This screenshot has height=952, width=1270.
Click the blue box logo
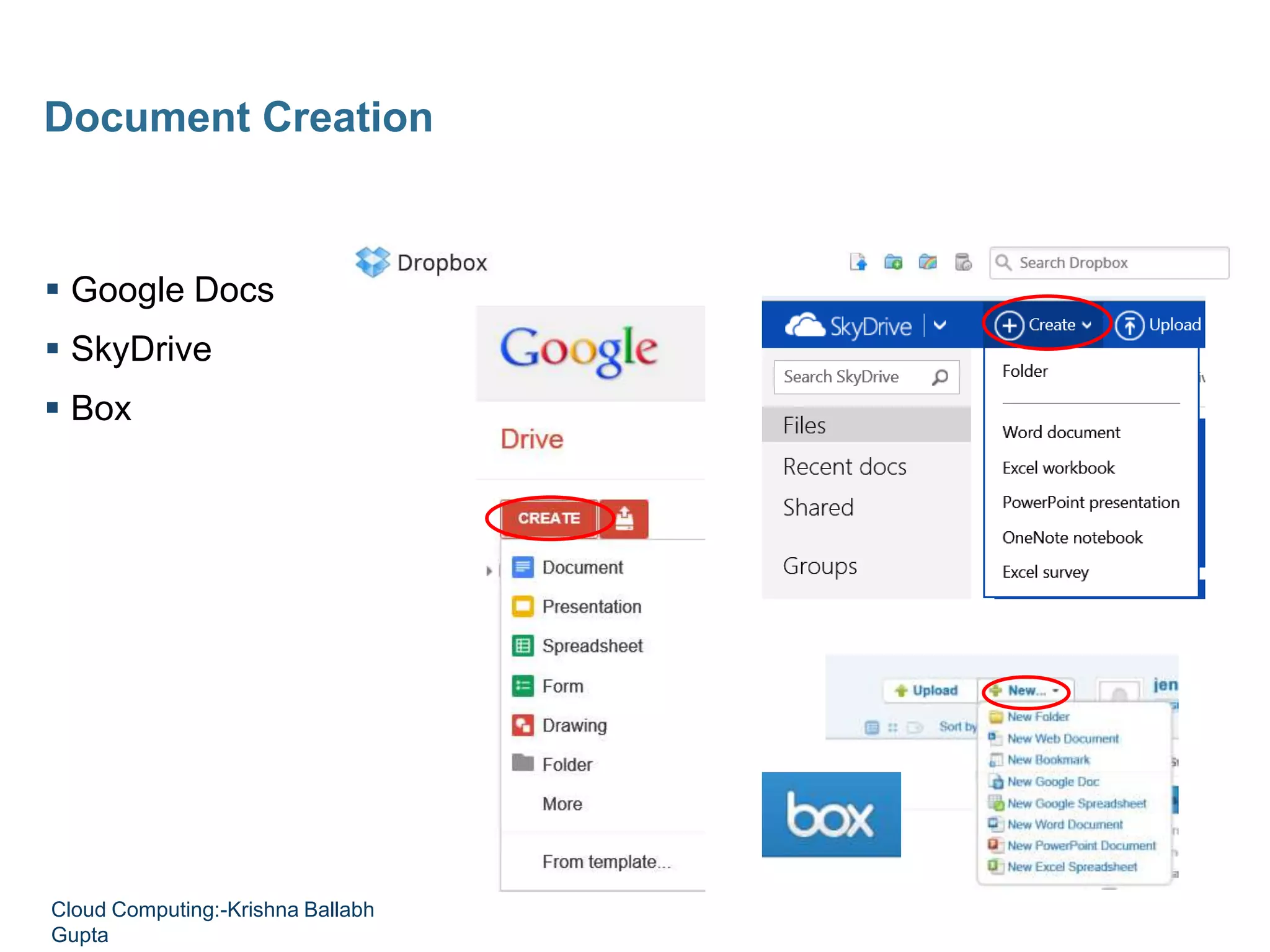831,815
